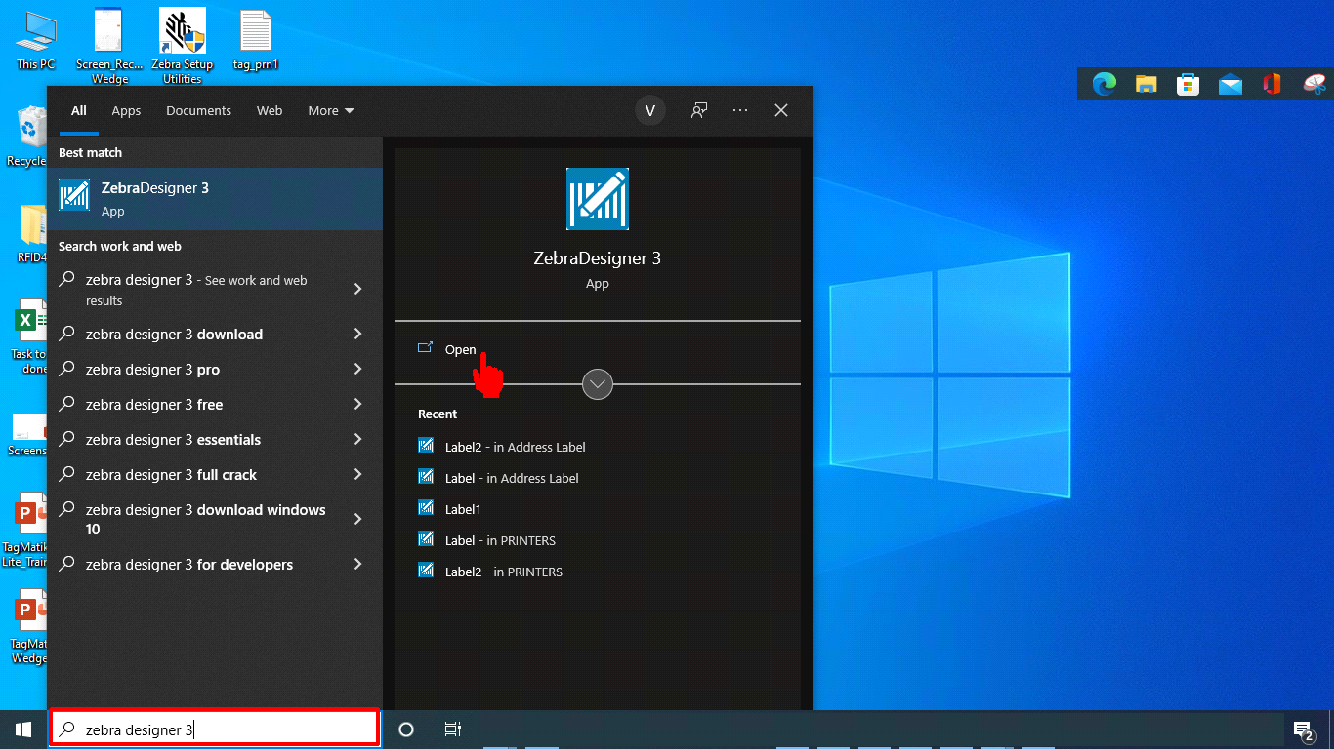1334x749 pixels.
Task: Expand the down chevron under Open
Action: tap(597, 384)
